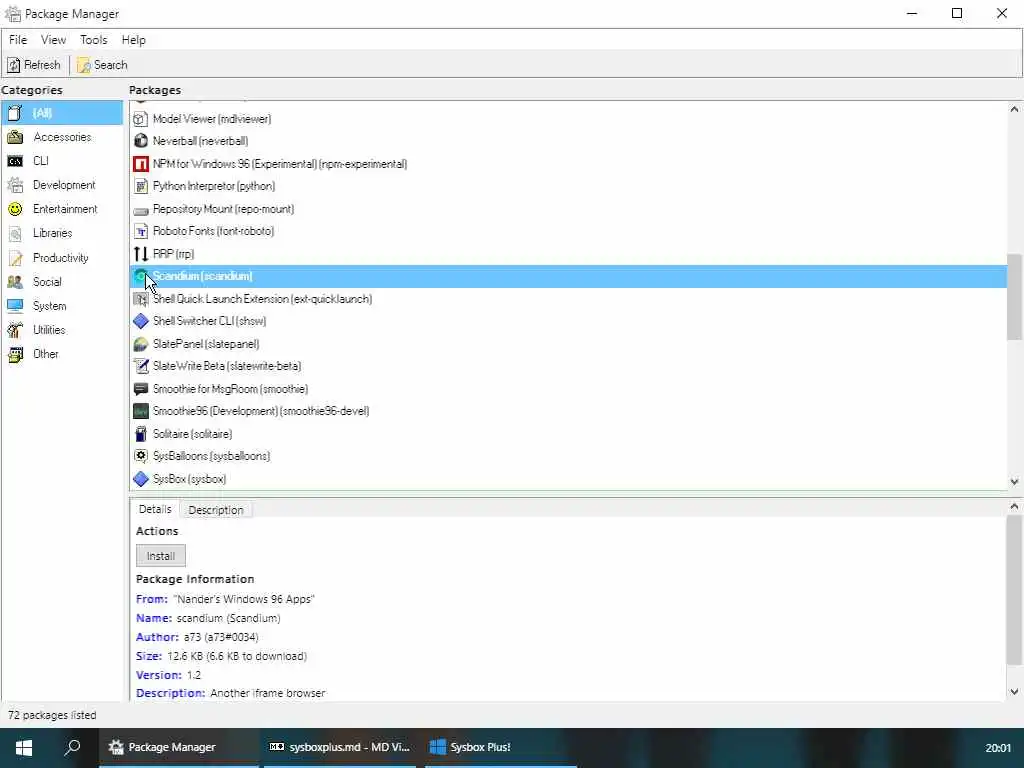Select the Utilities category icon
The image size is (1024, 768).
[x=15, y=330]
